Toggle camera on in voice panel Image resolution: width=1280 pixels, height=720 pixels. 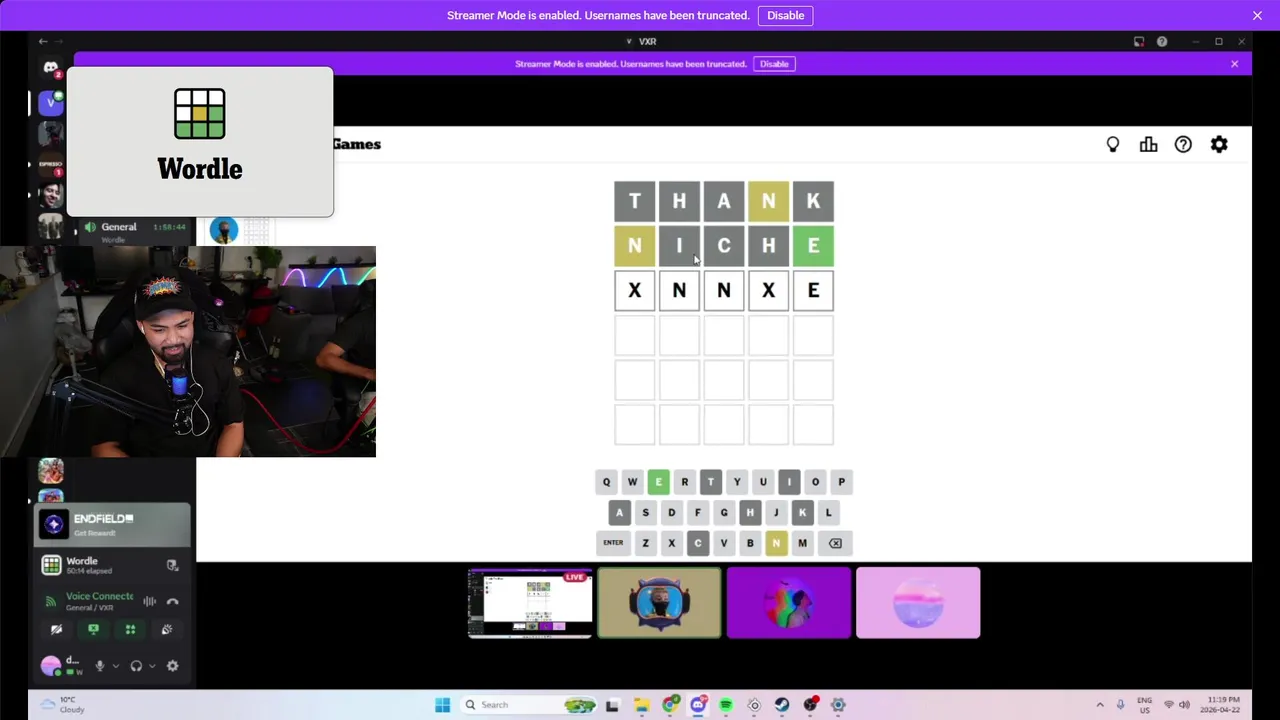coord(56,629)
